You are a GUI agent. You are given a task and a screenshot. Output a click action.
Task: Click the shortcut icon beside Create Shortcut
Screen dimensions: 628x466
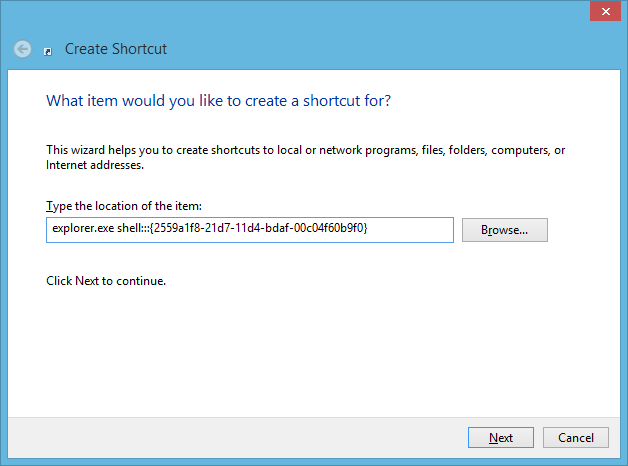click(x=48, y=52)
